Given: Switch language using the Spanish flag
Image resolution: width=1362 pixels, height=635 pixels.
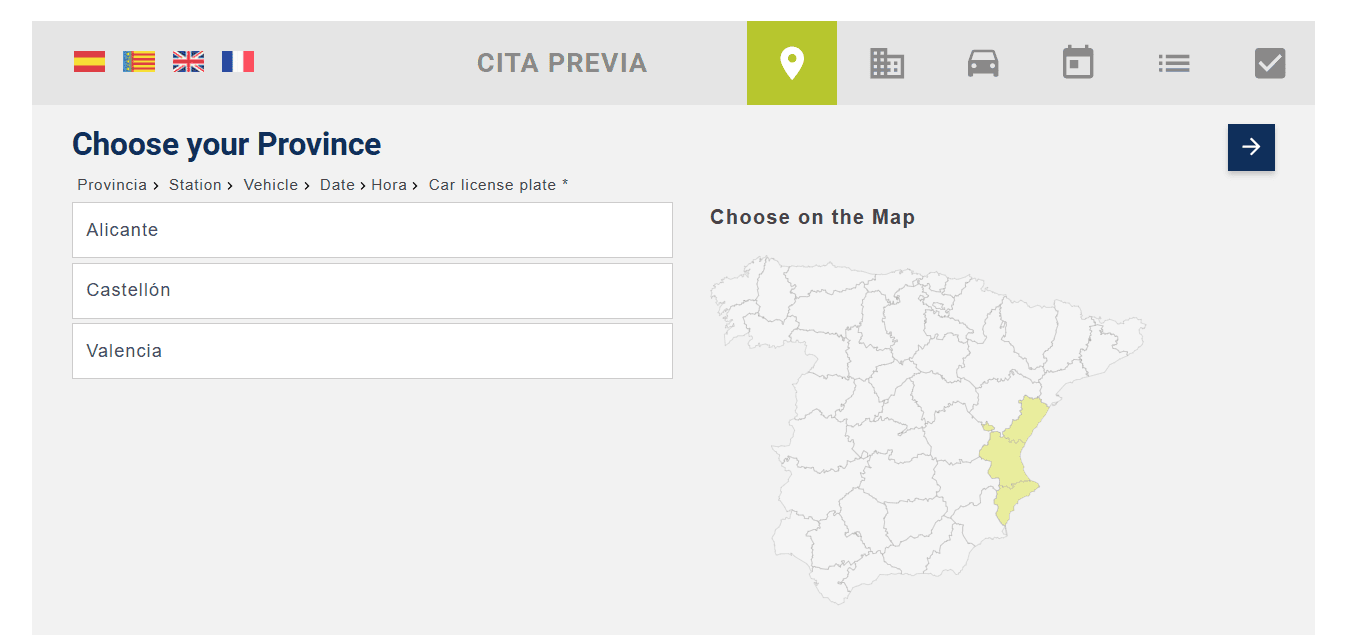Looking at the screenshot, I should pos(89,61).
